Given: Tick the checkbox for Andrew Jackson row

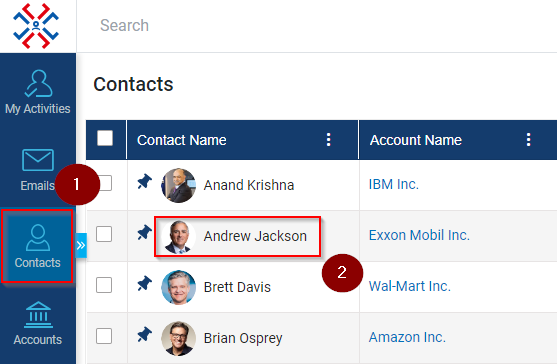Looking at the screenshot, I should [104, 234].
